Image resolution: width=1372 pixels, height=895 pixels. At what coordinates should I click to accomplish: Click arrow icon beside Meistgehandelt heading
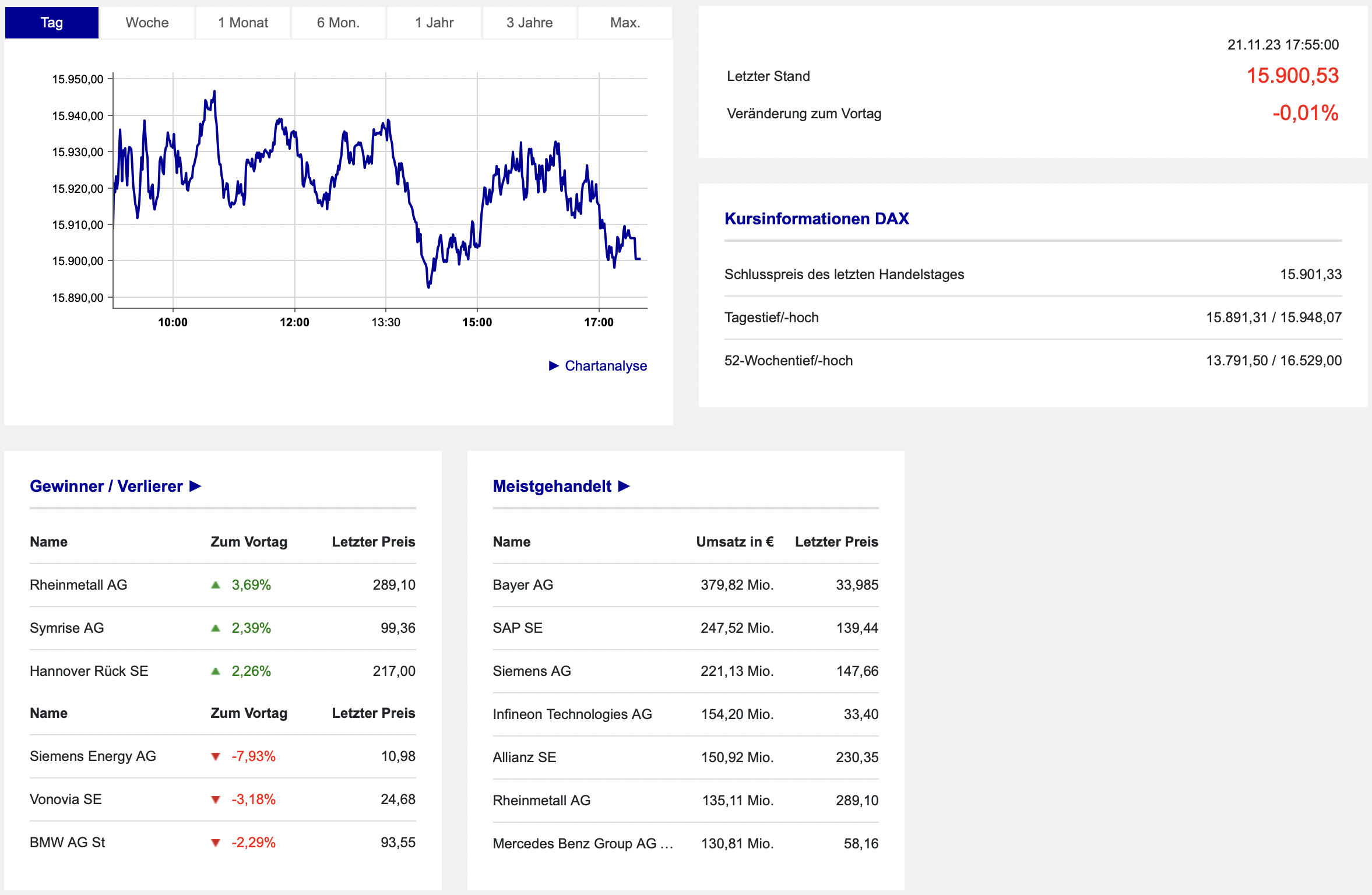tap(624, 486)
